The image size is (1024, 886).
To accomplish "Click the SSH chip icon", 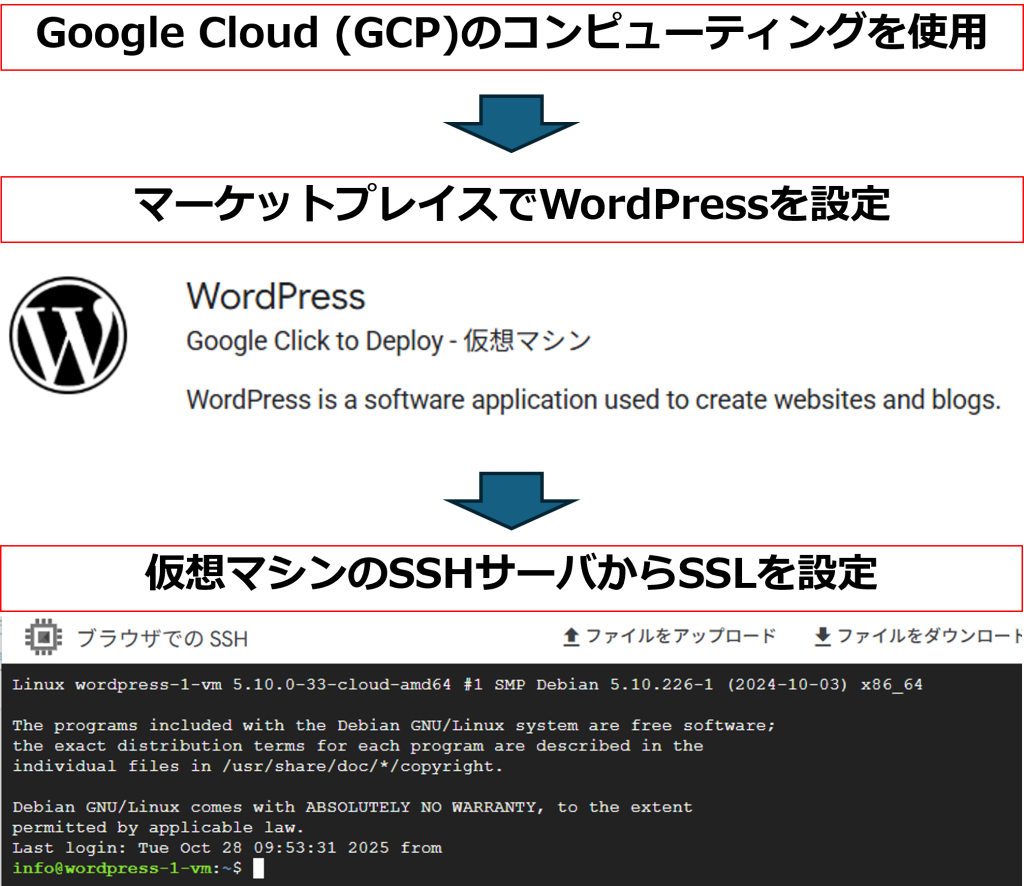I will click(43, 637).
